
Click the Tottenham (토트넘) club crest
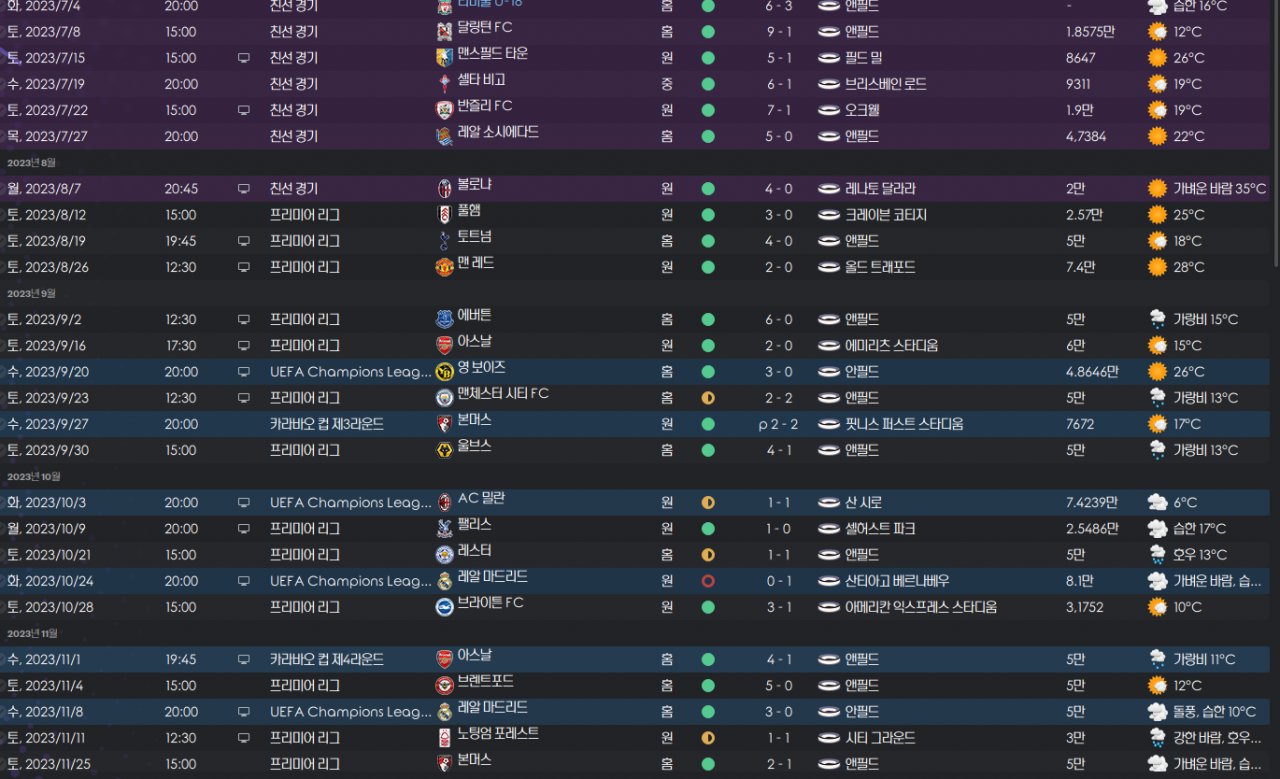click(x=444, y=241)
